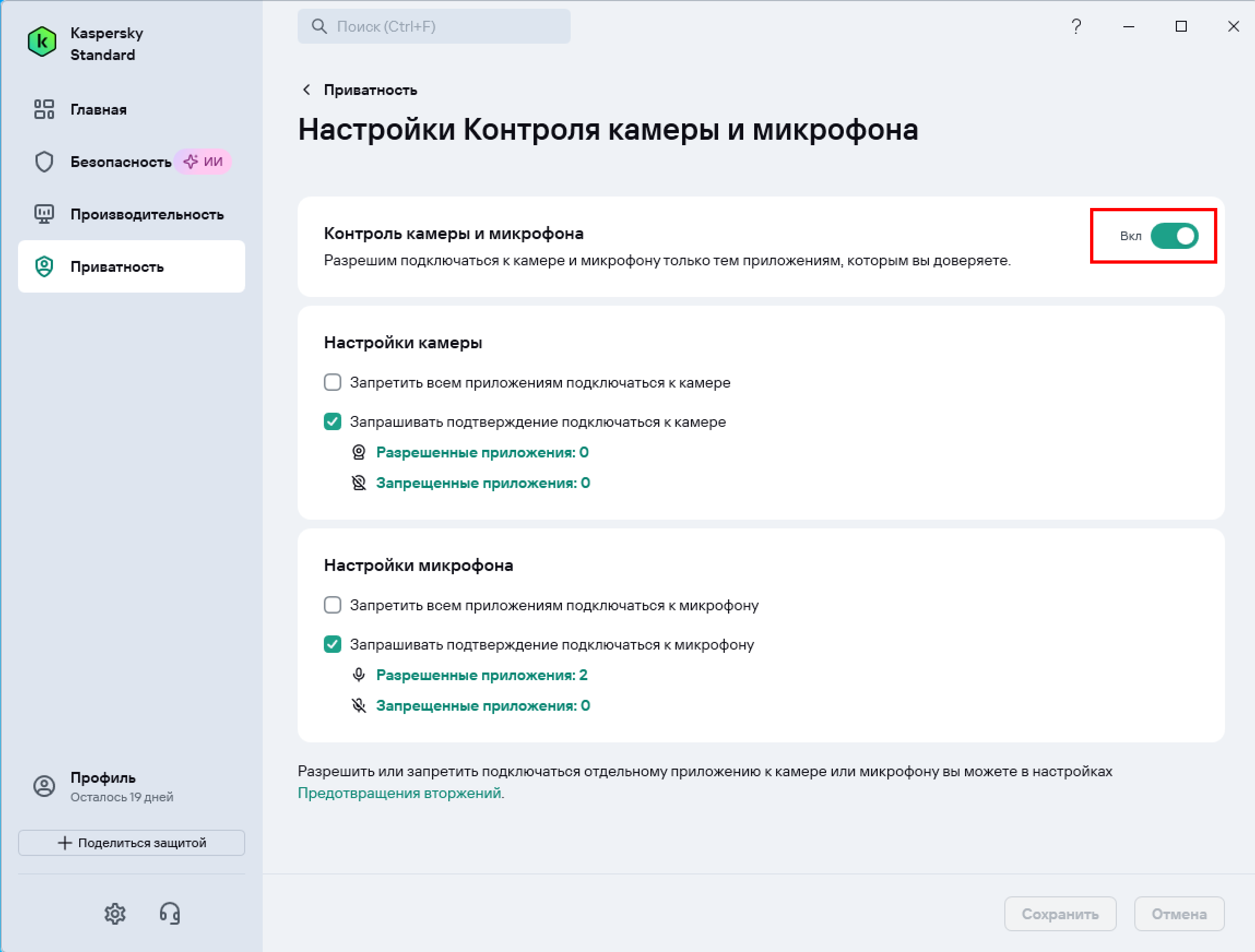Open the Предотвращения вторжений link
Screen dimensions: 1255x952
pos(399,793)
